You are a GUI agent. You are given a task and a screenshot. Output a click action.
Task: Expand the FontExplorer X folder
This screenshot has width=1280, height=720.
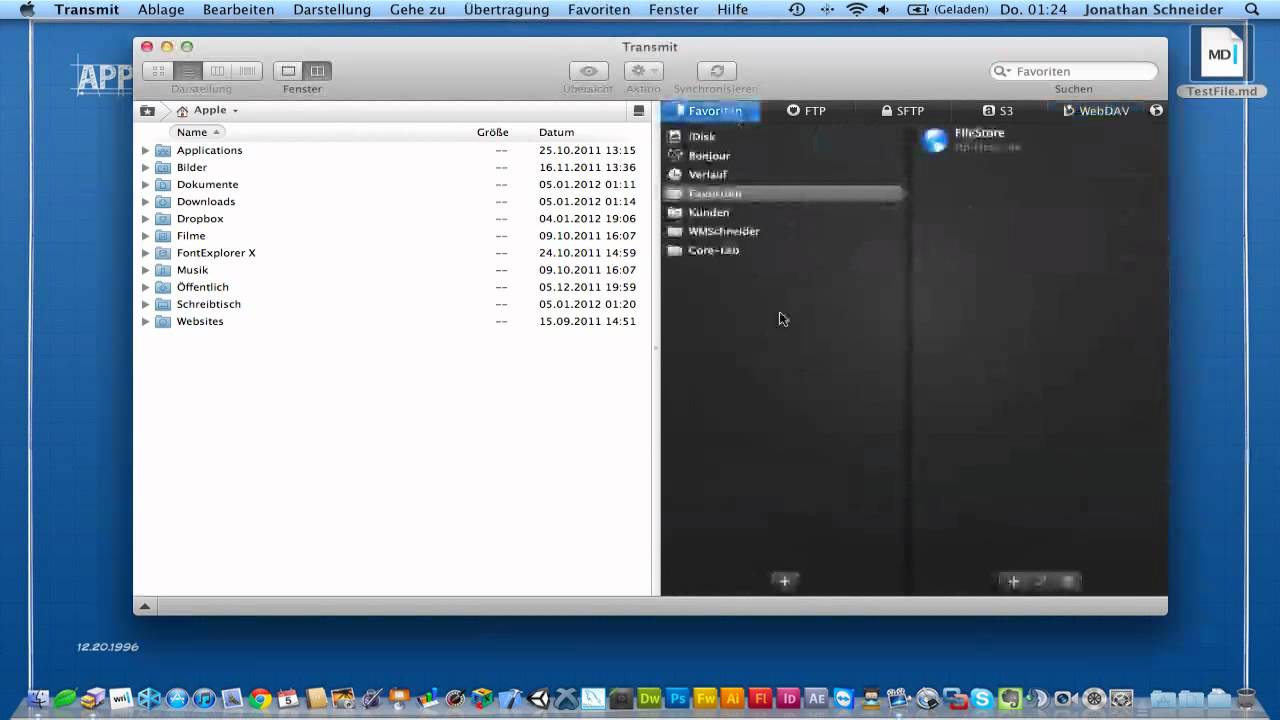[x=145, y=253]
